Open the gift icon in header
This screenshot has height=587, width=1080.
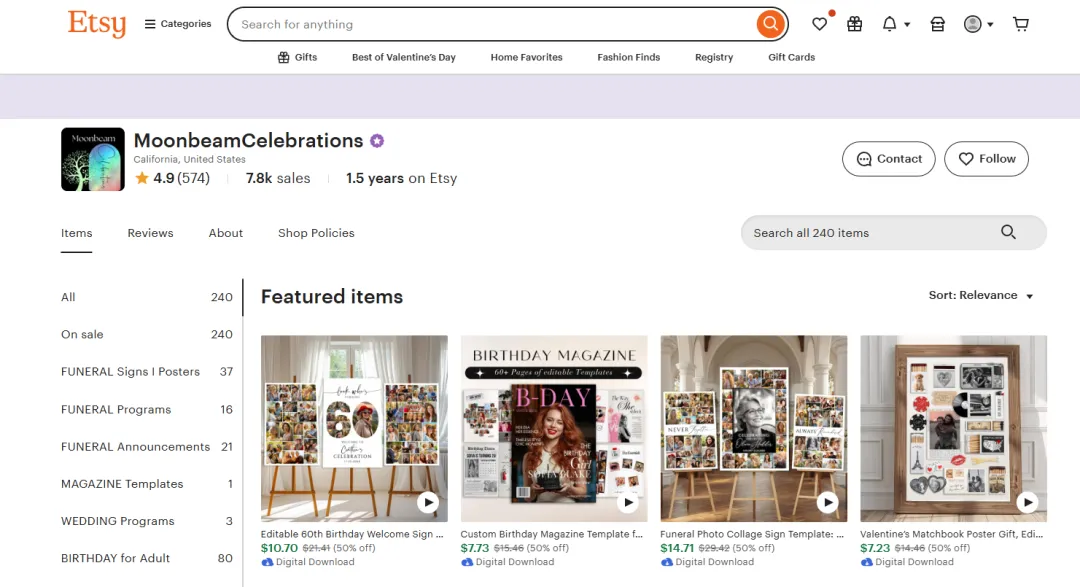tap(854, 24)
